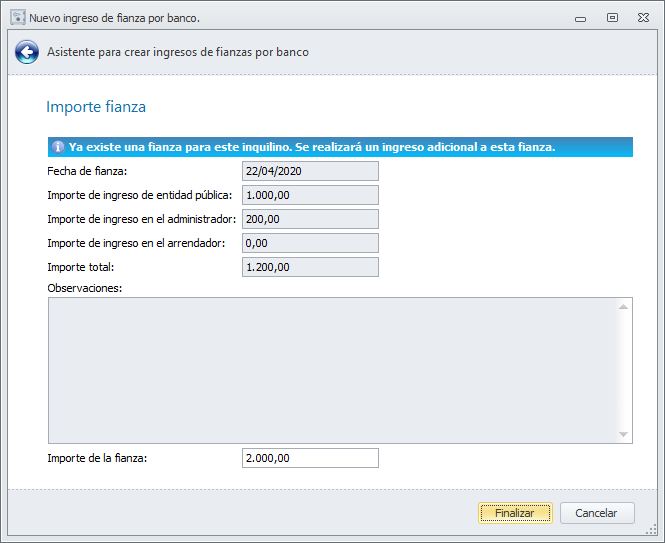The width and height of the screenshot is (665, 543).
Task: Select the entidad pública ingreso amount field
Action: (310, 195)
